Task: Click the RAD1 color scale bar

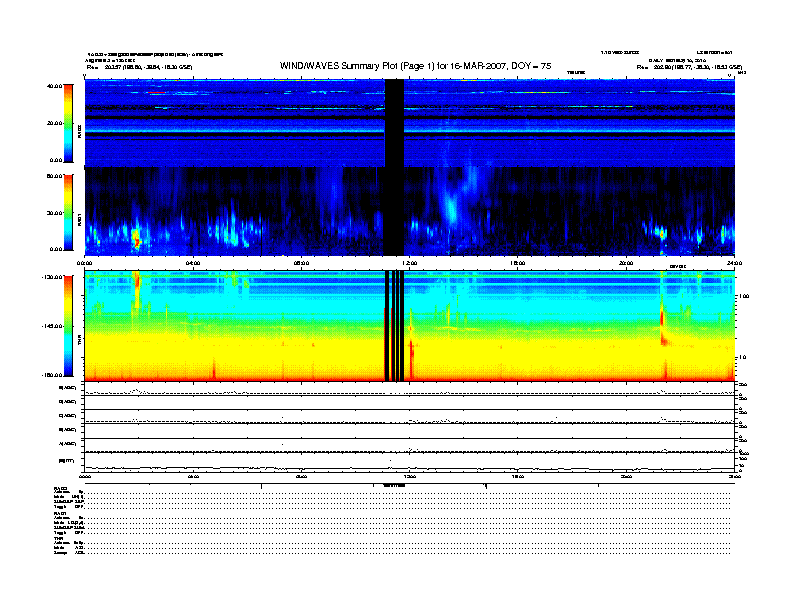Action: (68, 212)
